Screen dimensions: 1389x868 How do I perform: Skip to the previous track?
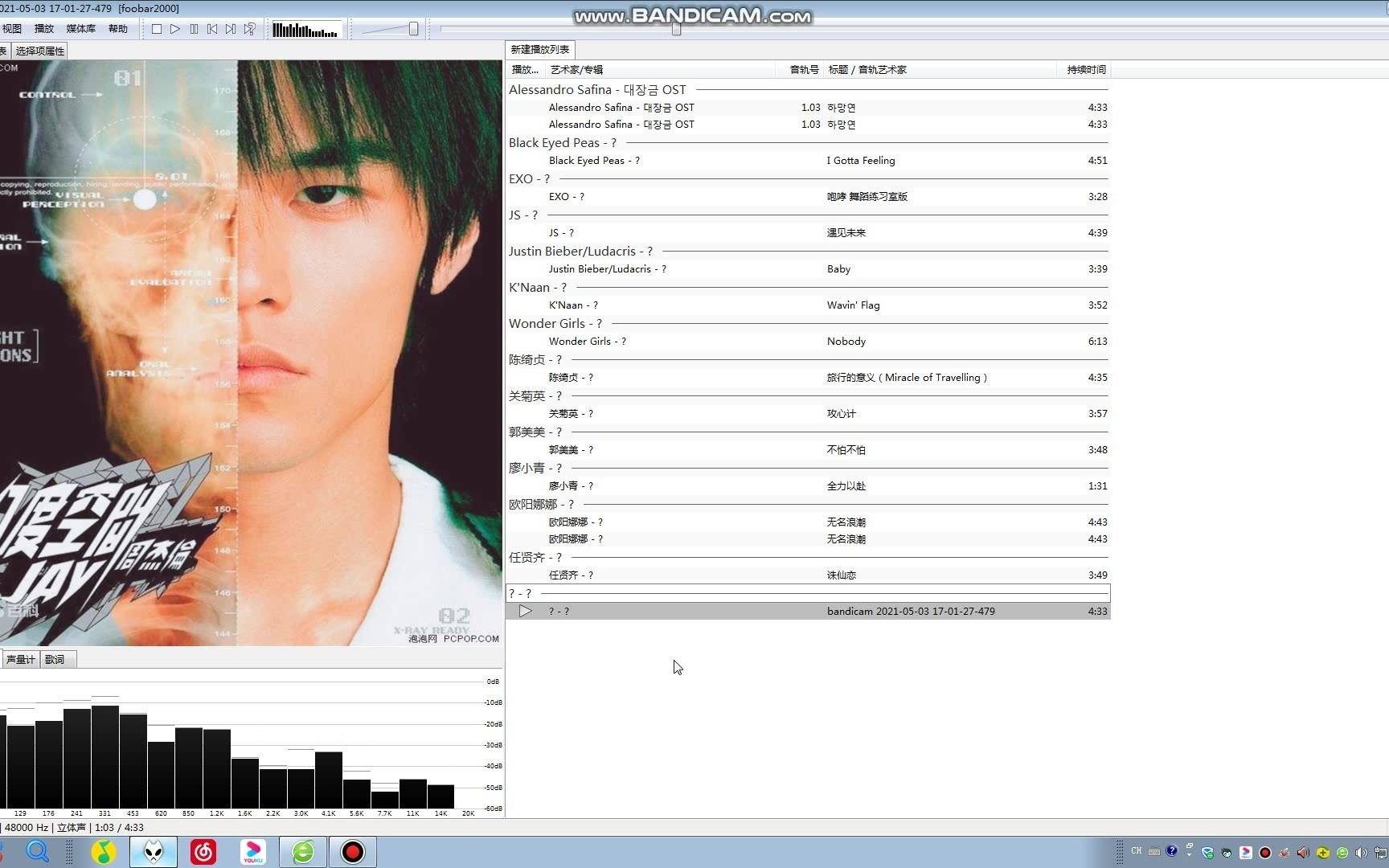pyautogui.click(x=212, y=29)
